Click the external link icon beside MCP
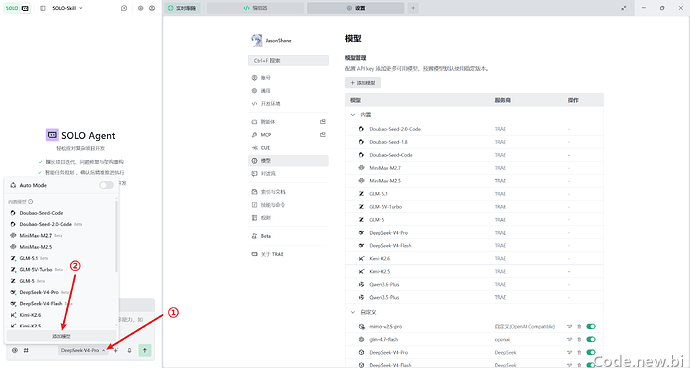Screen dimensions: 690x368 tap(323, 135)
